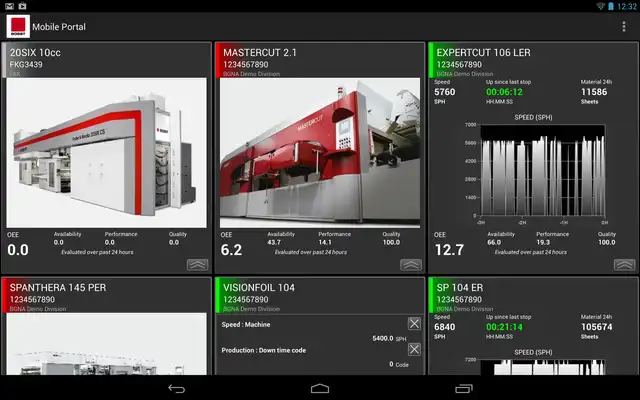Select the SPANTHERA 145 PER machine photo
This screenshot has width=640, height=400.
pos(107,344)
